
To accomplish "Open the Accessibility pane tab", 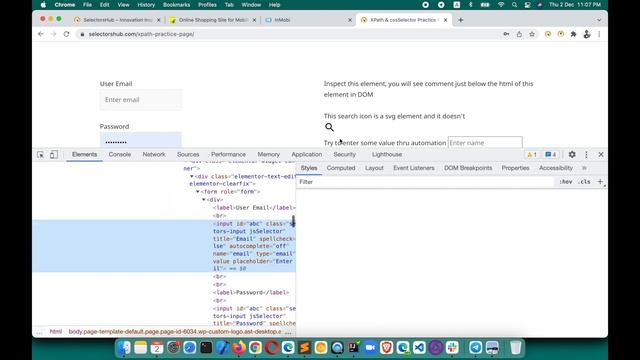I will (x=556, y=168).
